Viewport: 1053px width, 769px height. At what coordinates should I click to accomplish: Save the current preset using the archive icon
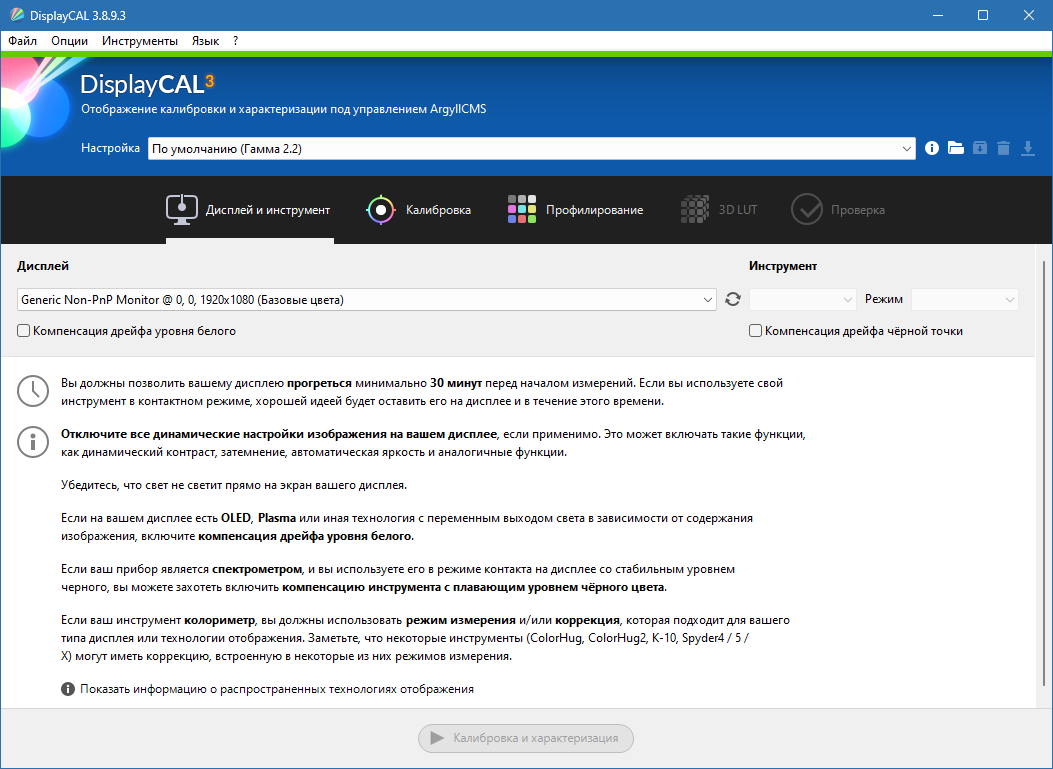tap(979, 147)
